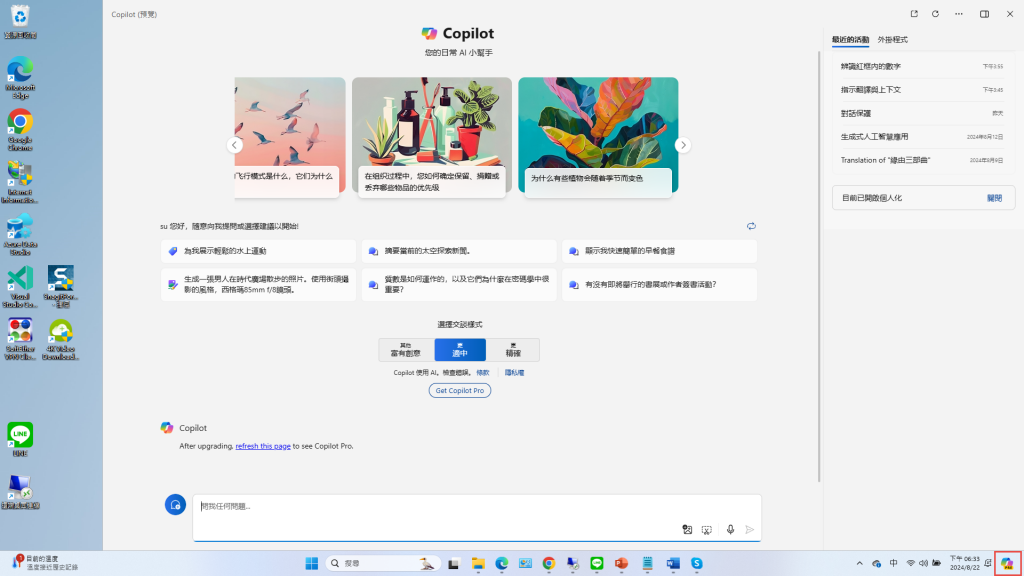Select the Visual Studio Code desktop shortcut
Screen dimensions: 1024x576
point(20,287)
